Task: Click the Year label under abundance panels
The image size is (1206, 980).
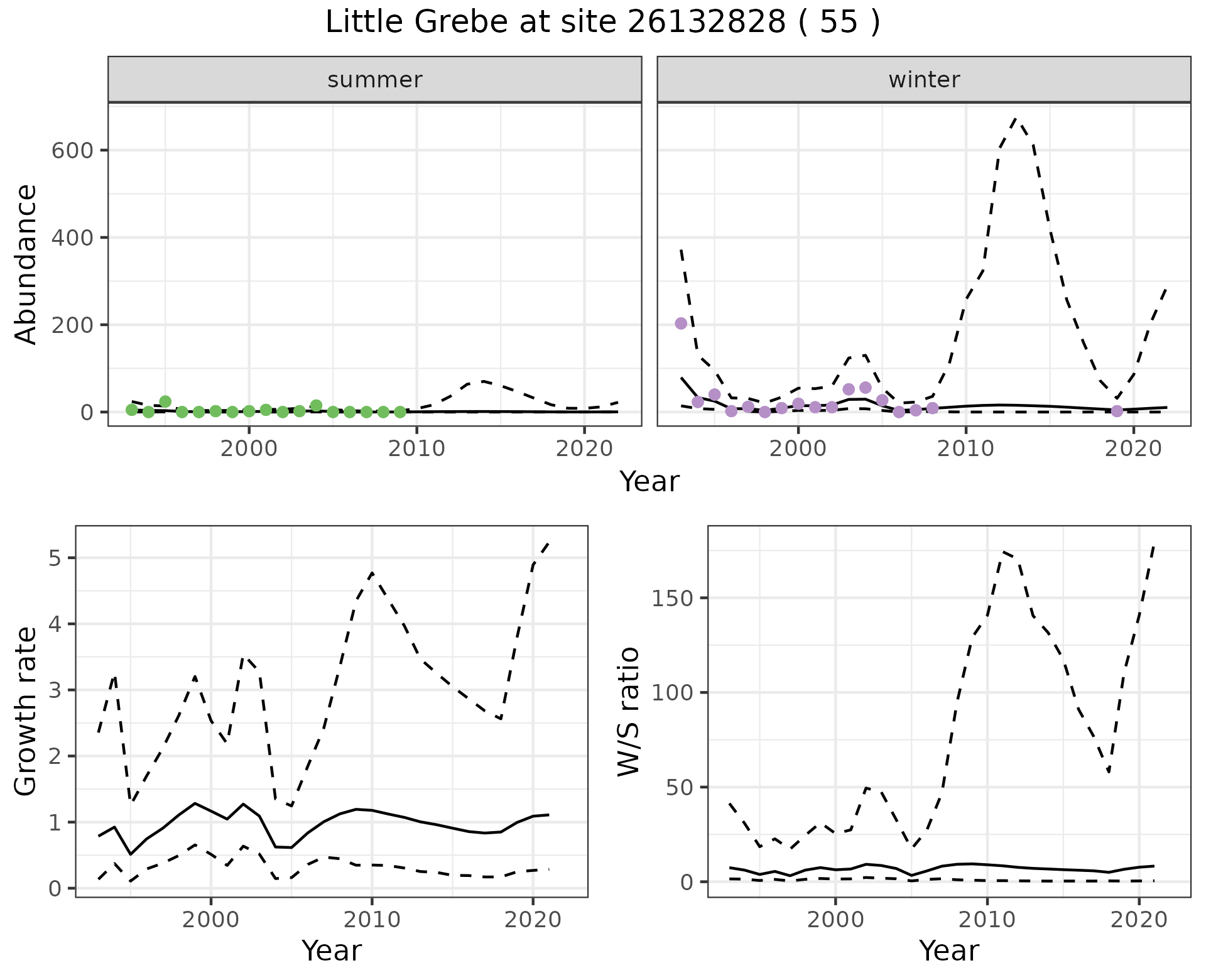Action: [649, 482]
